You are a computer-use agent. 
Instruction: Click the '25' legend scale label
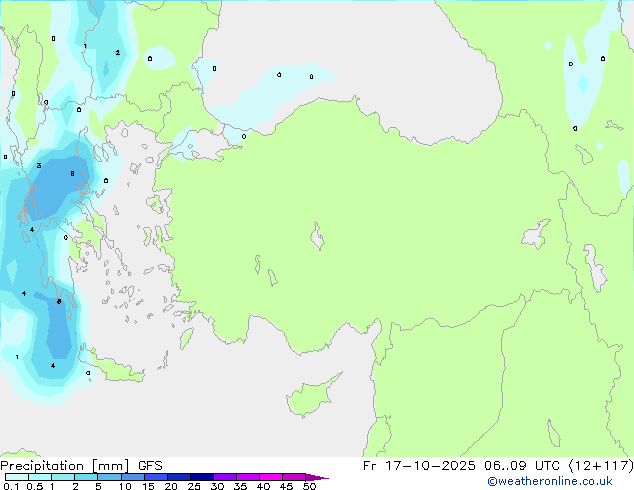tap(194, 486)
